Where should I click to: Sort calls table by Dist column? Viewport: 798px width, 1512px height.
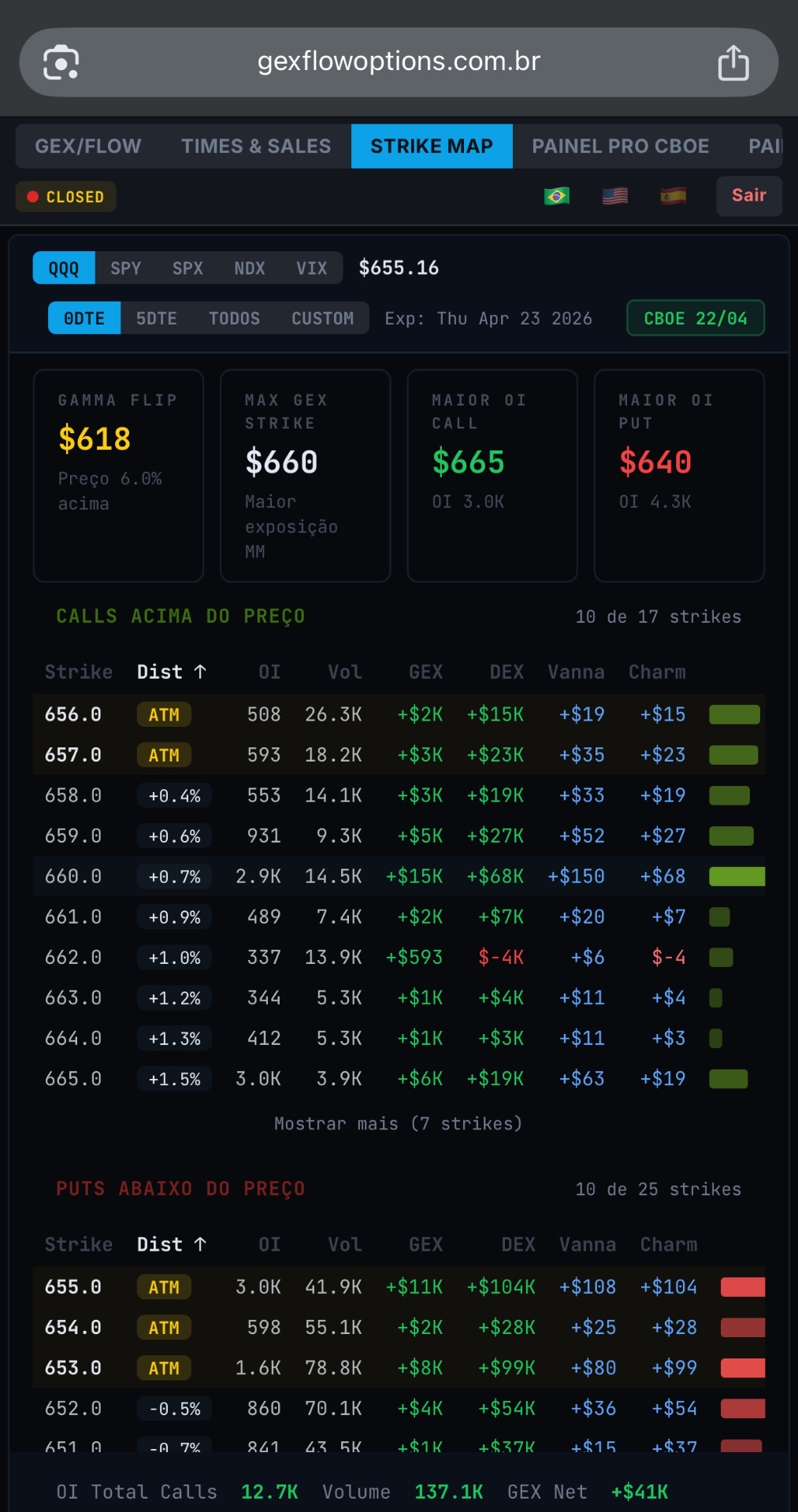(171, 672)
